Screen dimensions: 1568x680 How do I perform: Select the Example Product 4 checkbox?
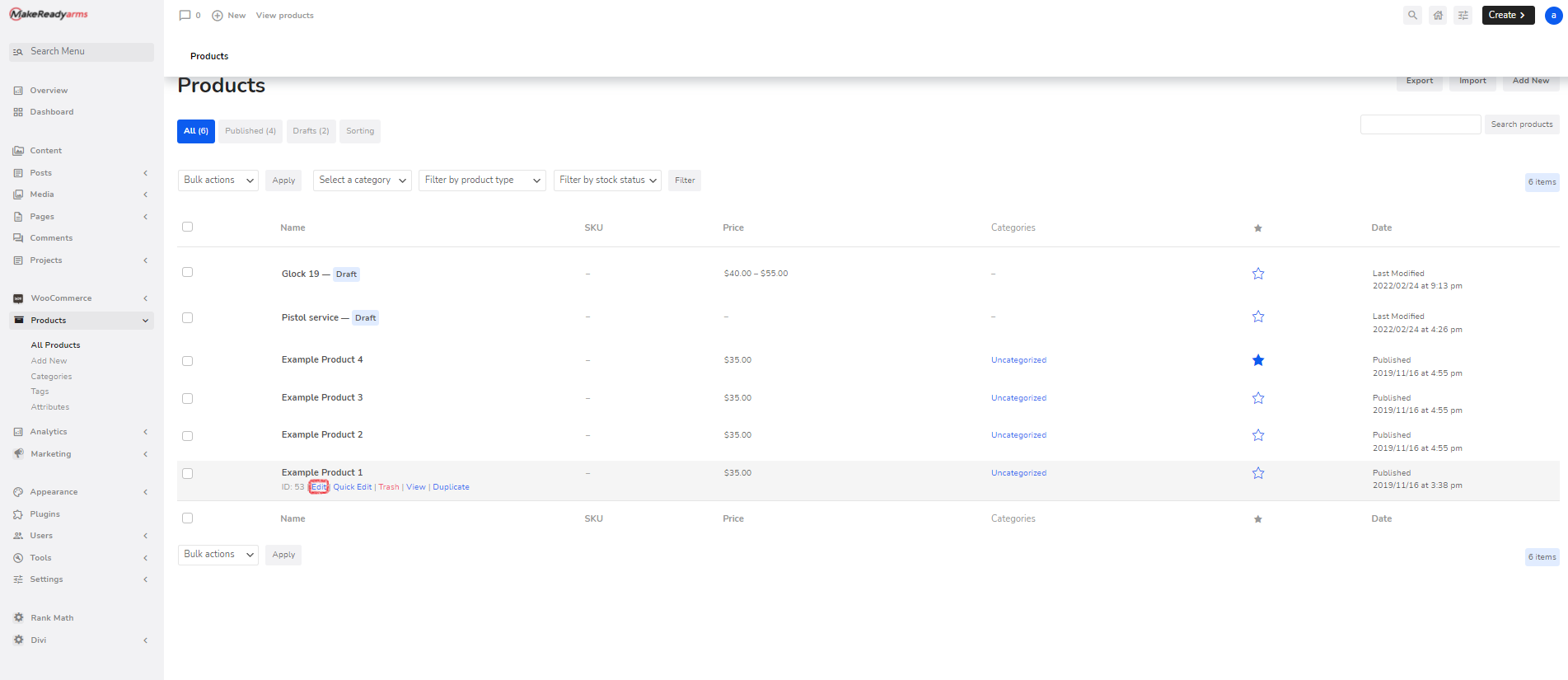click(187, 361)
